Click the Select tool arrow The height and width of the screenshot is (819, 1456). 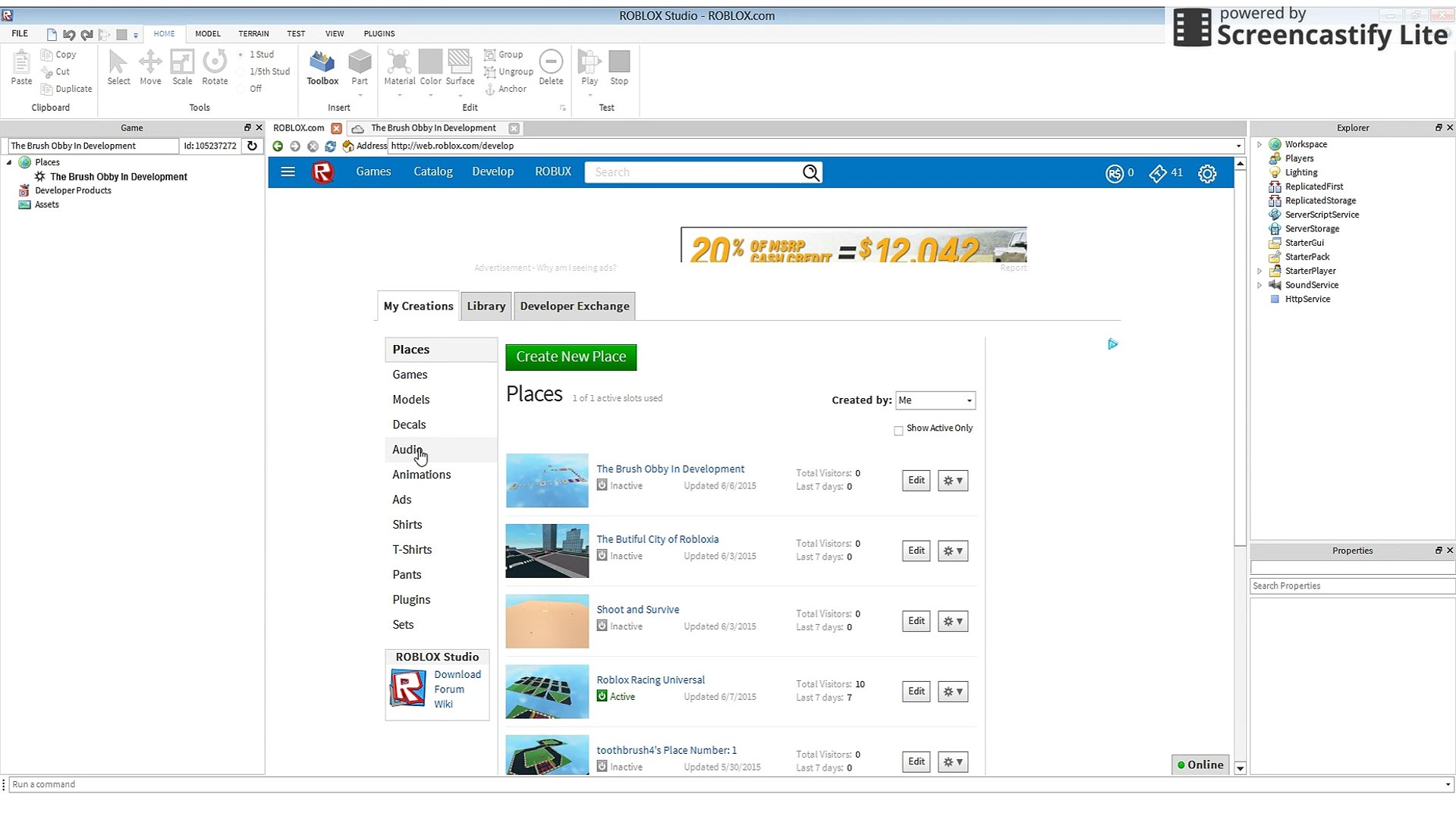(x=118, y=67)
